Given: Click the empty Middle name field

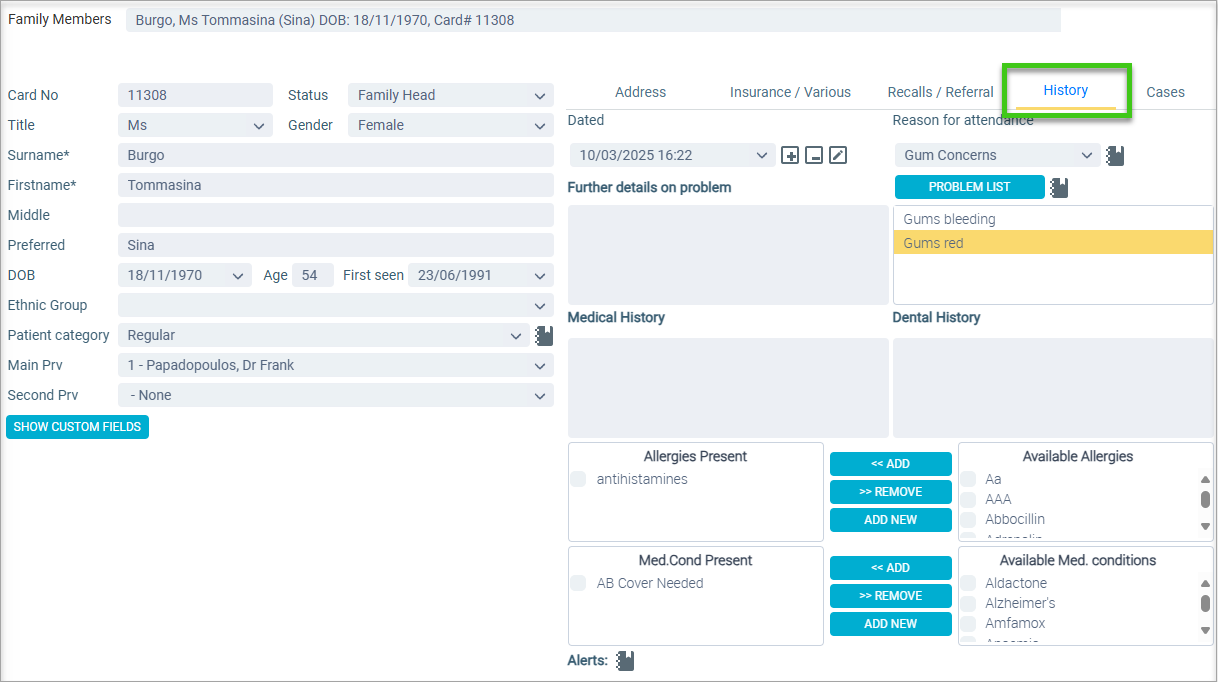Looking at the screenshot, I should pyautogui.click(x=336, y=215).
